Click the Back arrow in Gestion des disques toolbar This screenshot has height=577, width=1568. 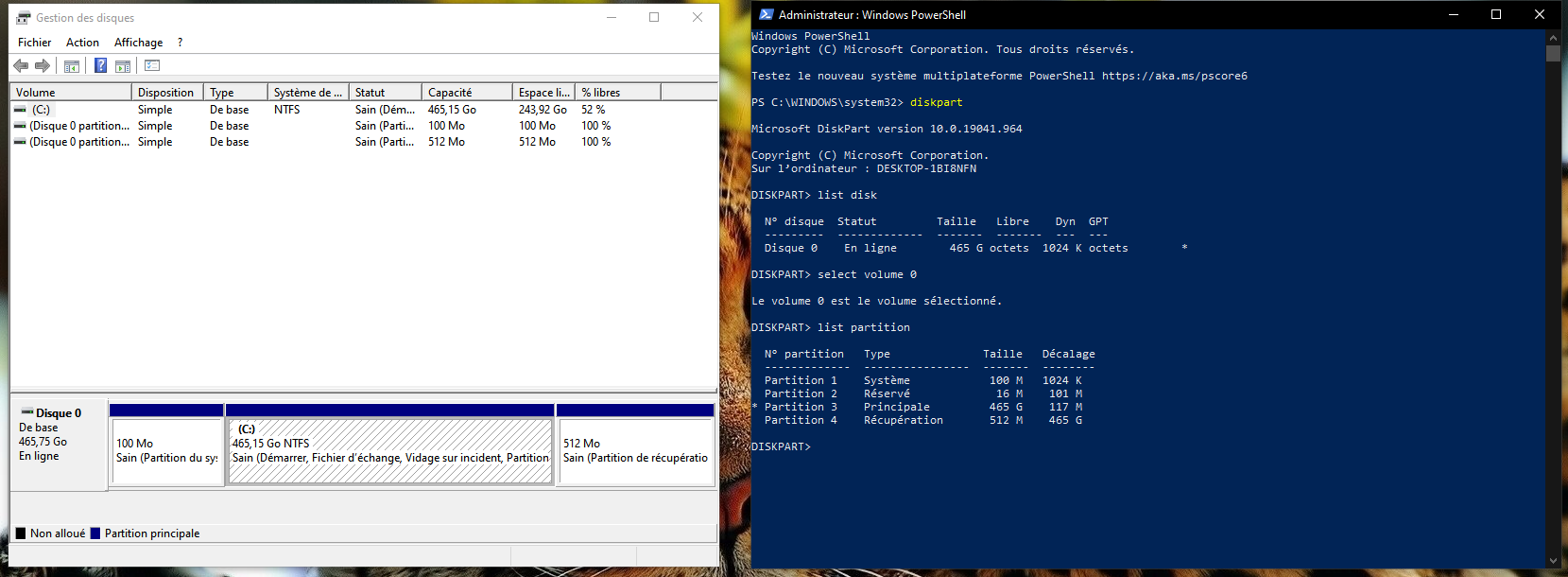point(21,66)
